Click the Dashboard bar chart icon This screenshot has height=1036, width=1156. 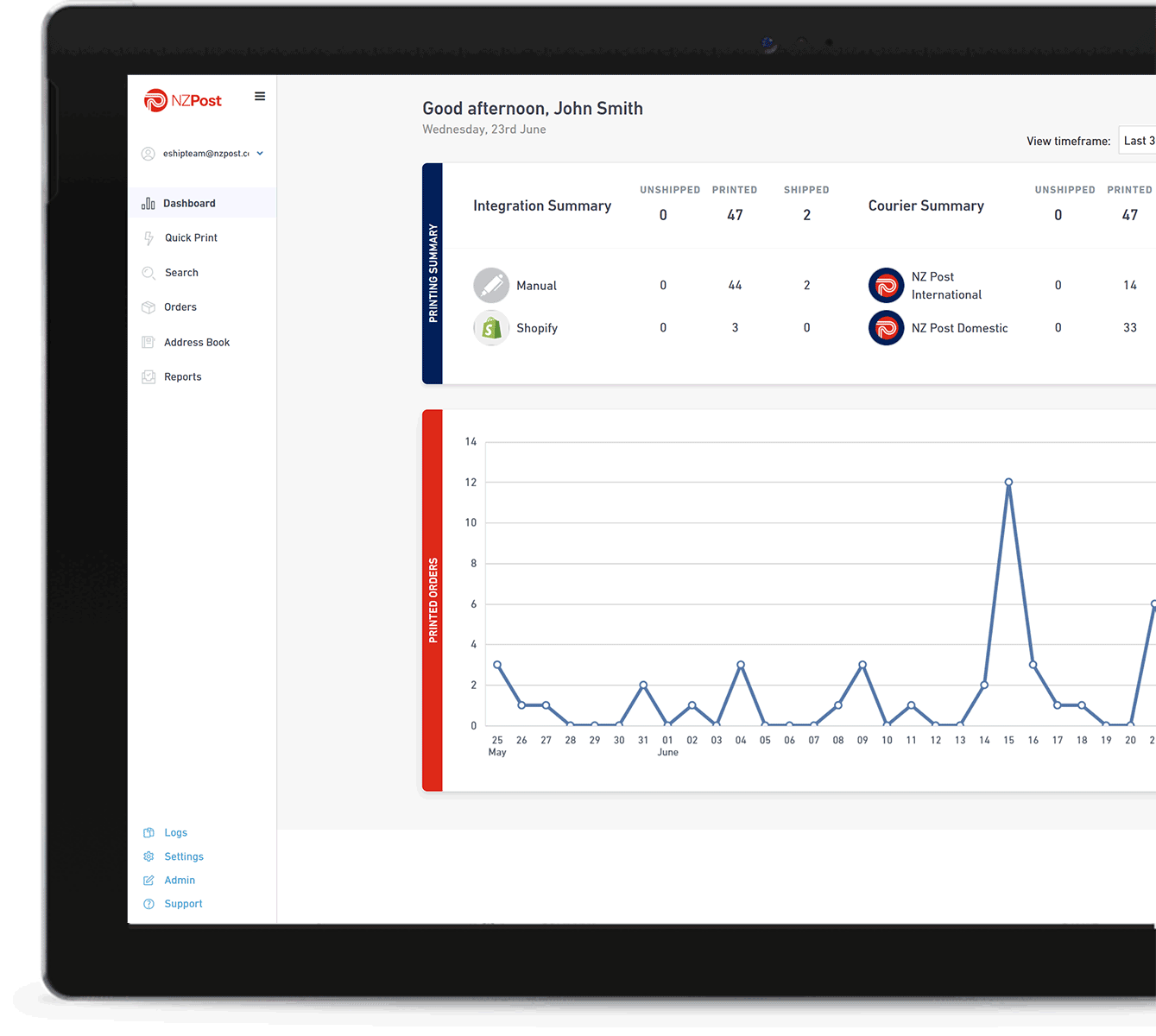coord(148,204)
